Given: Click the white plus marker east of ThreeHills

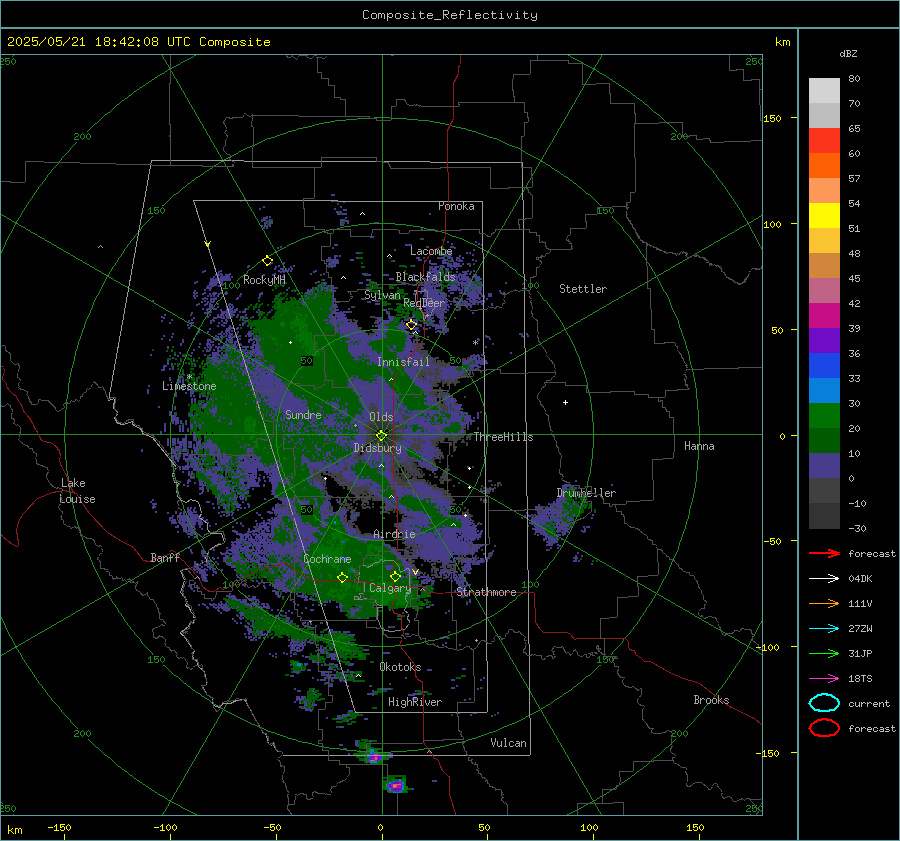Looking at the screenshot, I should click(x=565, y=402).
